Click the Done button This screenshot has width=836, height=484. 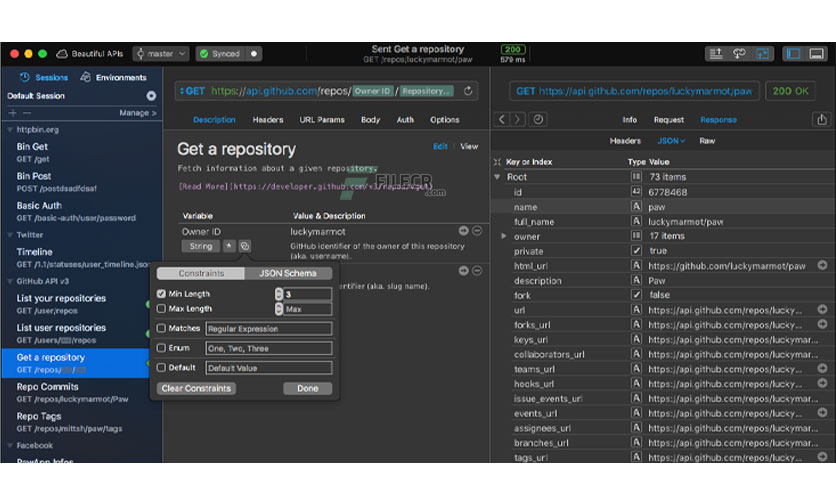pyautogui.click(x=308, y=389)
